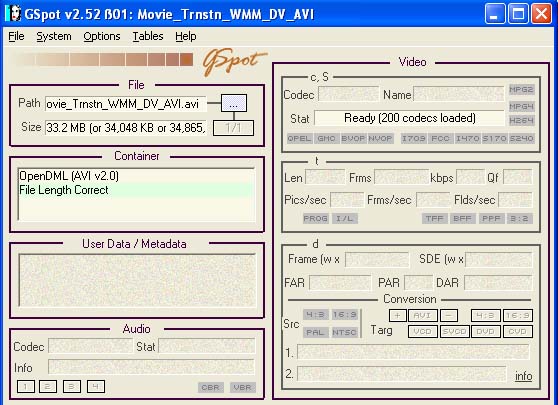Click the BFF field order indicator

(x=463, y=218)
